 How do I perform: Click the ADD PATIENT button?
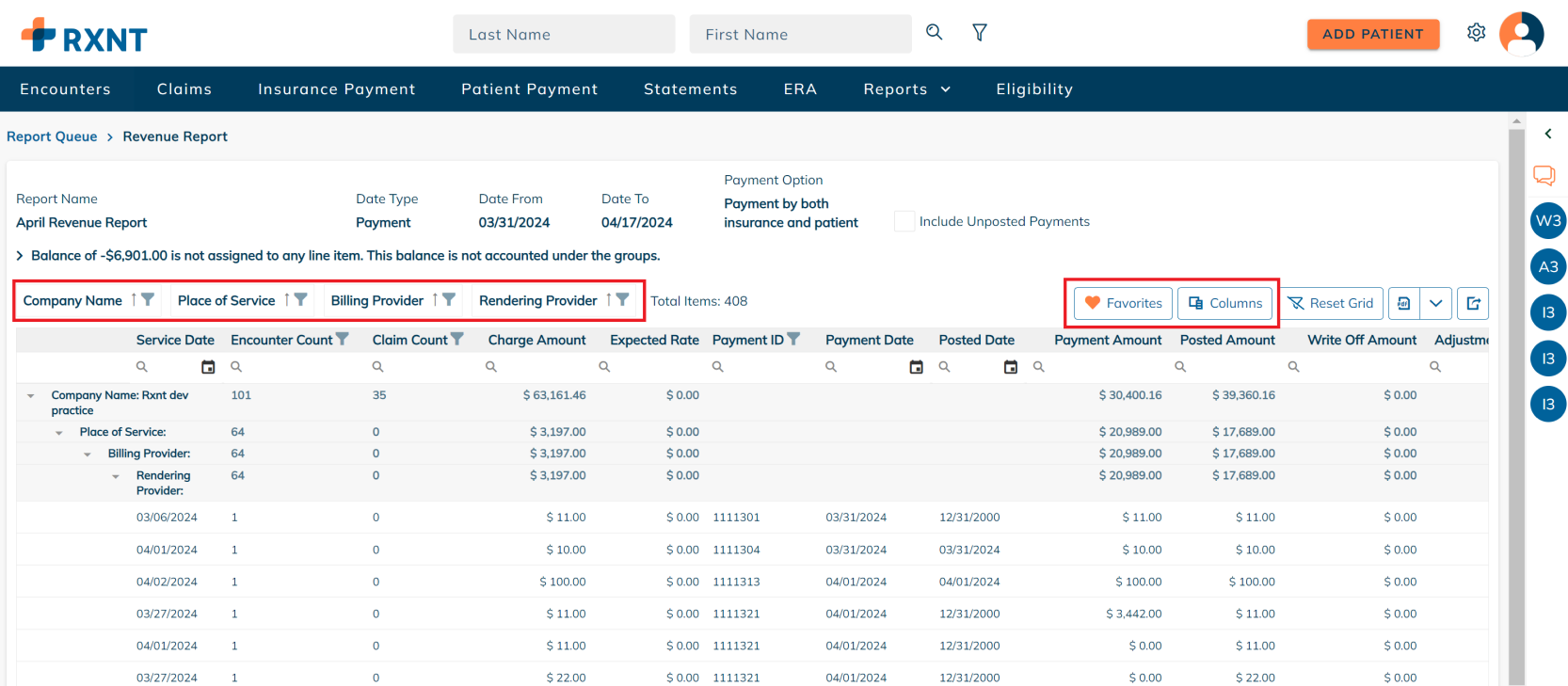1373,34
